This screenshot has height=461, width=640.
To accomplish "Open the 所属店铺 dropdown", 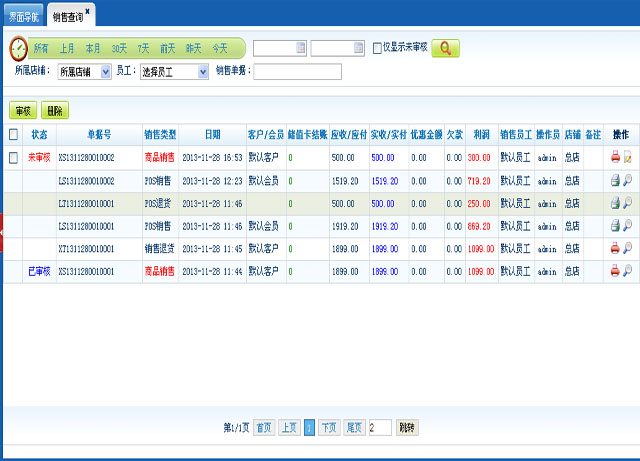I will (83, 72).
